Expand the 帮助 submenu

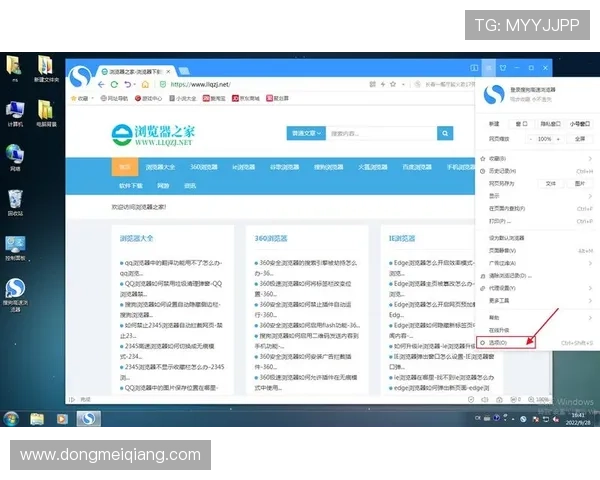[x=537, y=317]
